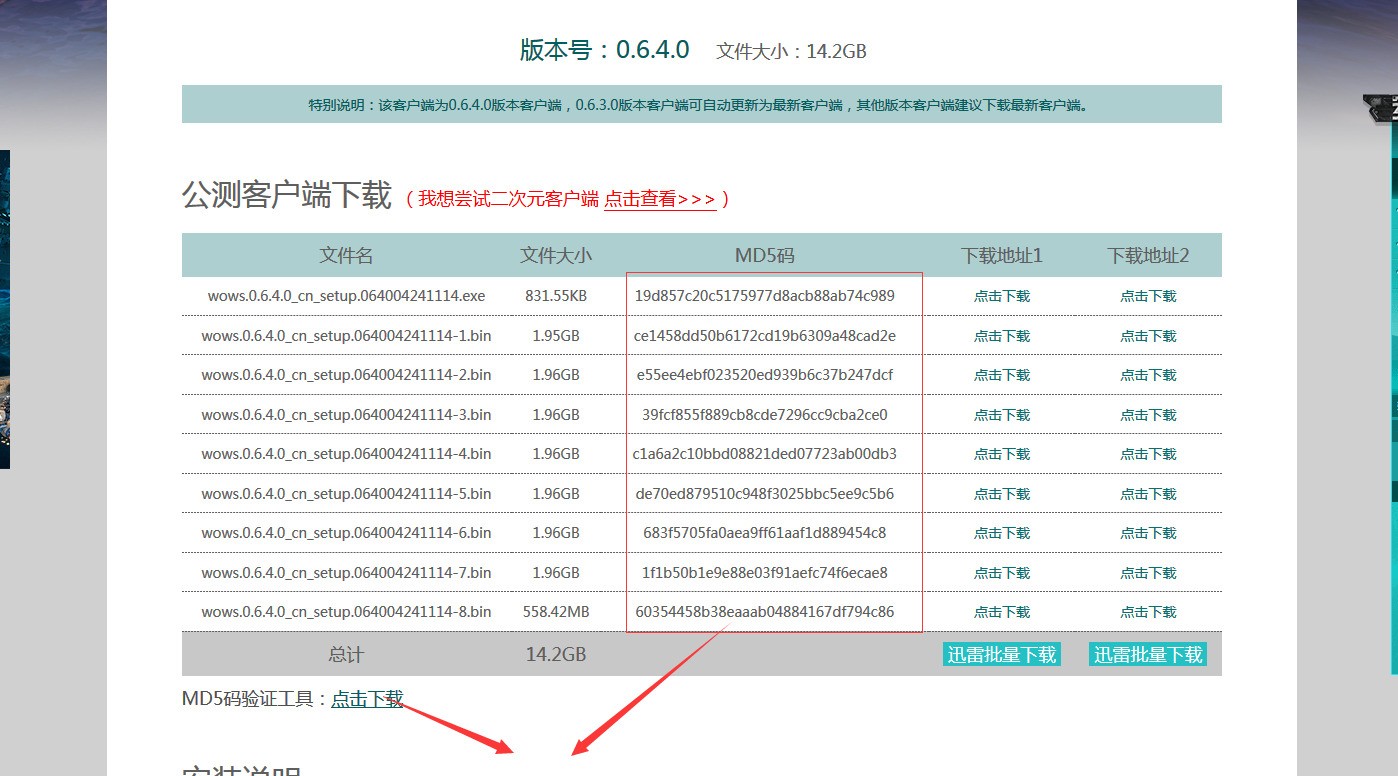Open the 点击查看>>> anime client link
Viewport: 1398px width, 776px height.
(x=660, y=199)
